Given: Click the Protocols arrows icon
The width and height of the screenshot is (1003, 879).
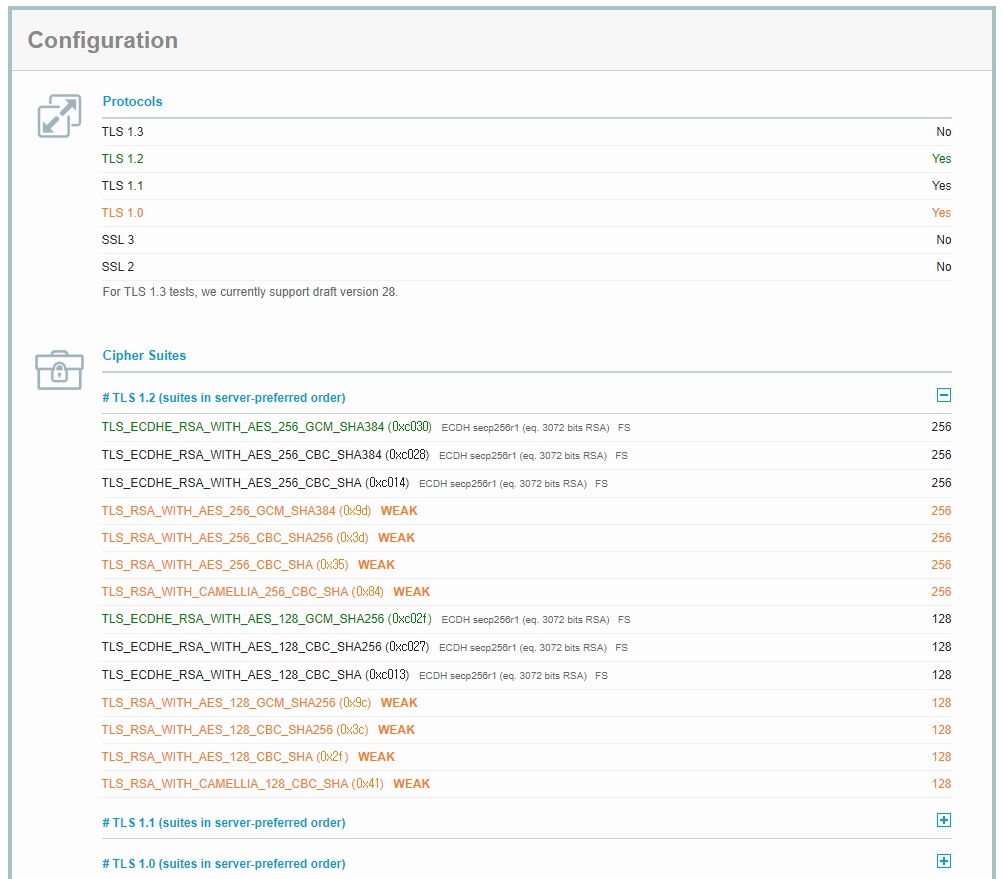Looking at the screenshot, I should (x=59, y=116).
